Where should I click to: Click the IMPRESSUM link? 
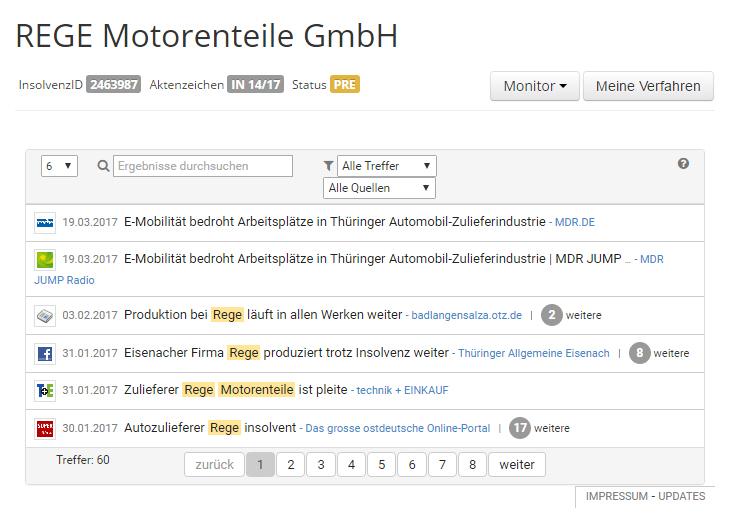pos(617,496)
